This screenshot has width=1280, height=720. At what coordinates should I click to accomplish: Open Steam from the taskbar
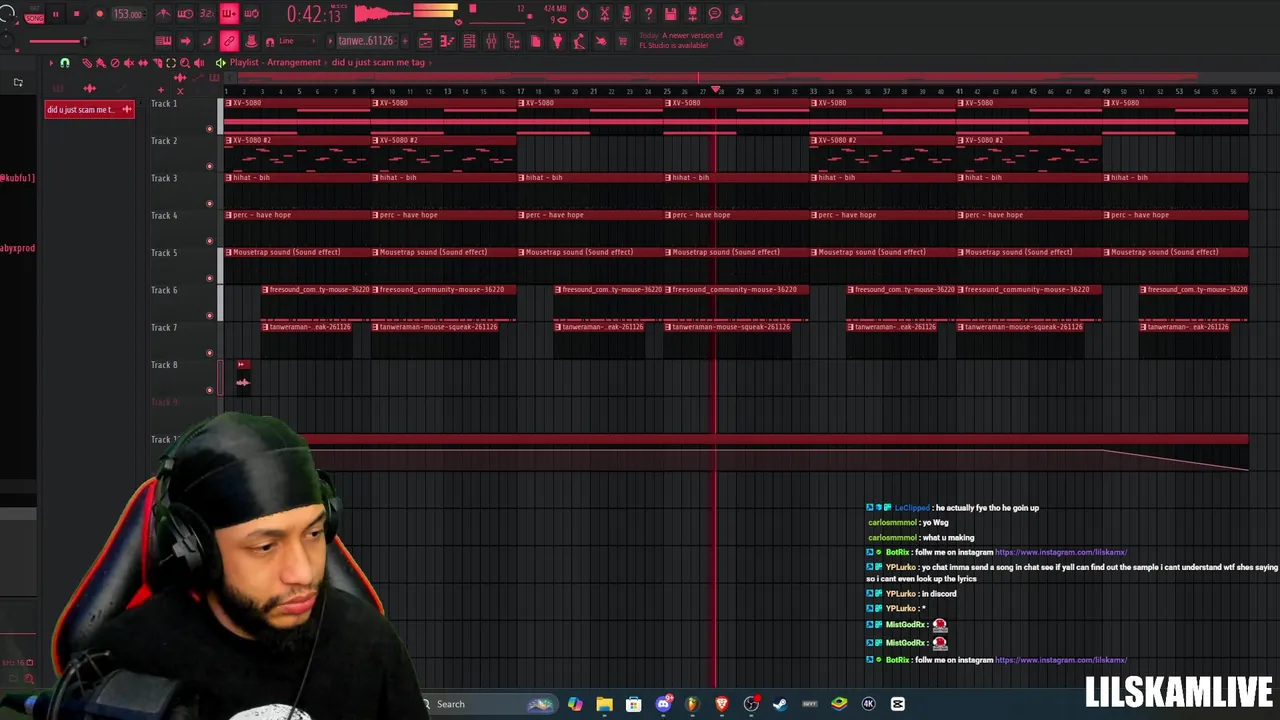point(780,704)
